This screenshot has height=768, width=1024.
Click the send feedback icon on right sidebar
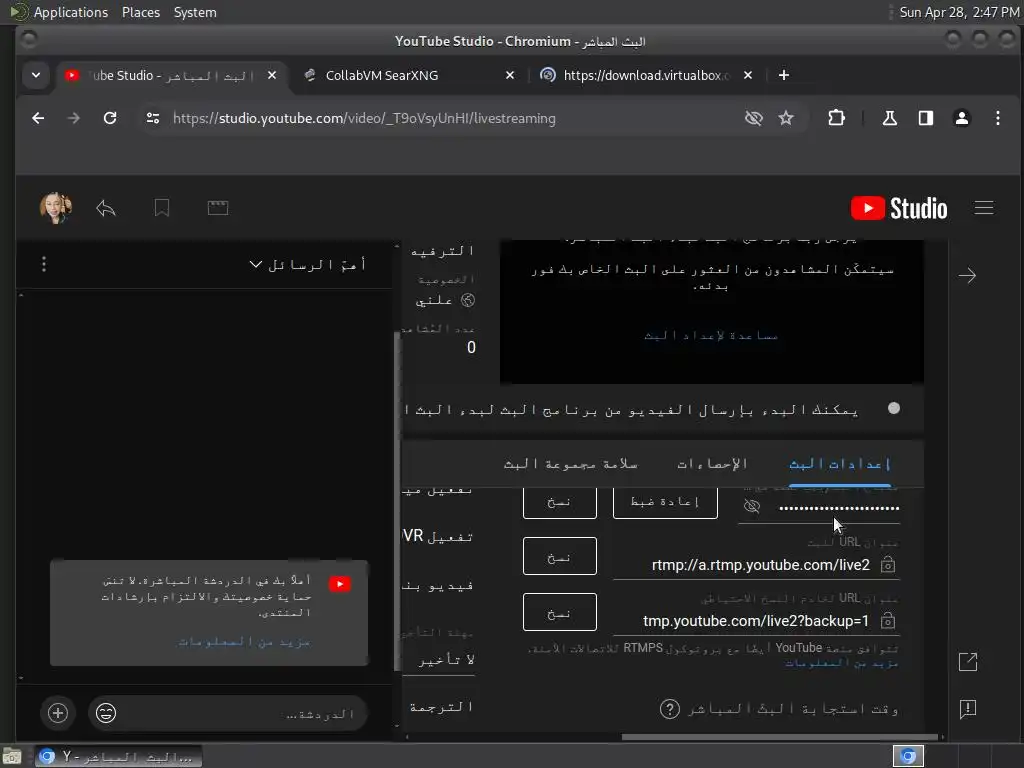[968, 709]
